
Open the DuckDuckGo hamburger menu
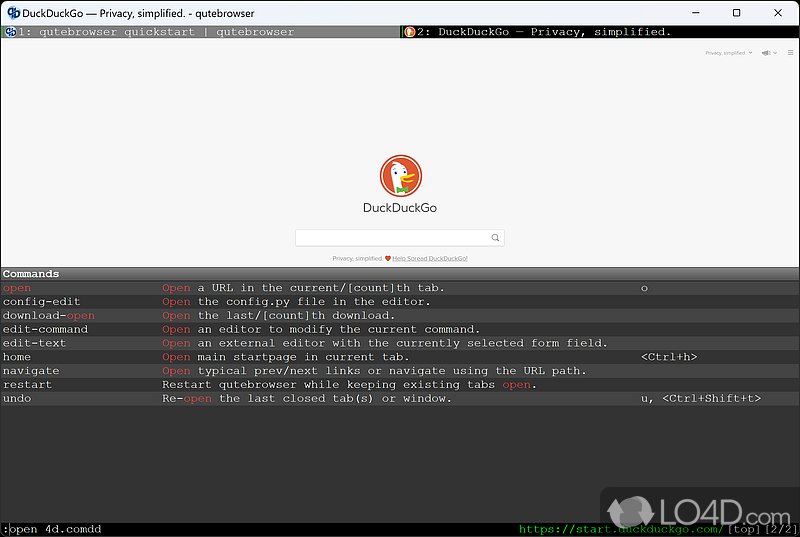click(x=790, y=53)
